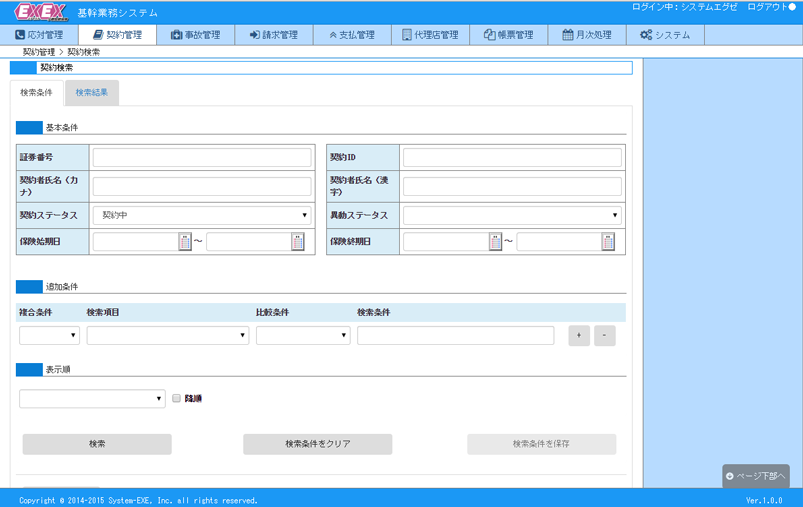
Task: Open calendar for insurance end date to
Action: [x=608, y=242]
